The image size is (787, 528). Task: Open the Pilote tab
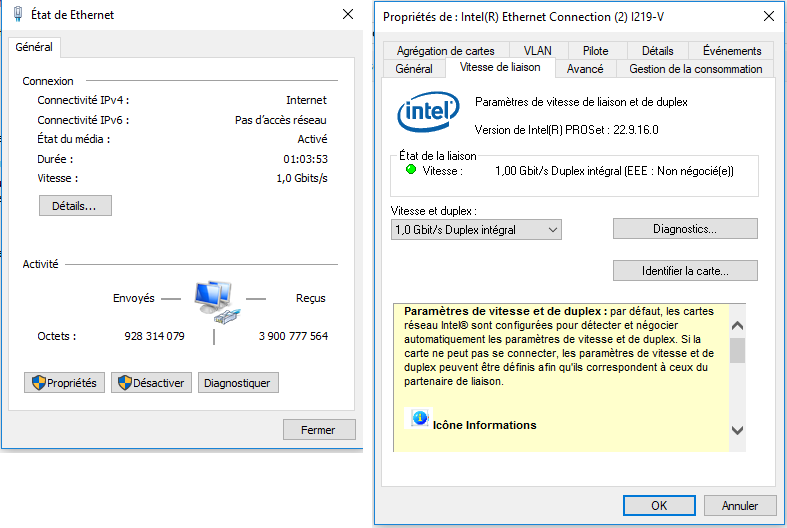595,51
